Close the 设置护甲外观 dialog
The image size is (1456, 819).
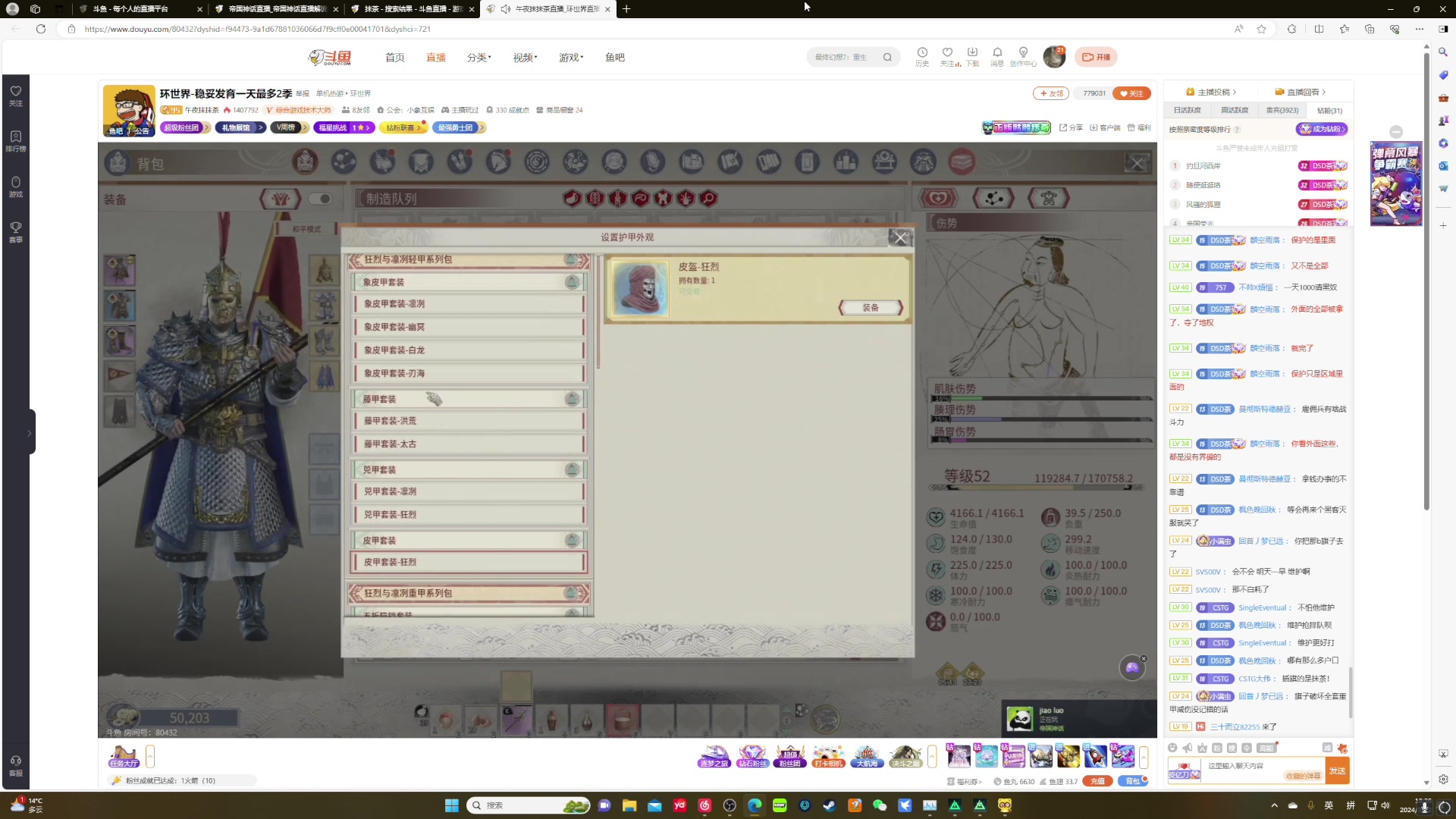pos(900,238)
